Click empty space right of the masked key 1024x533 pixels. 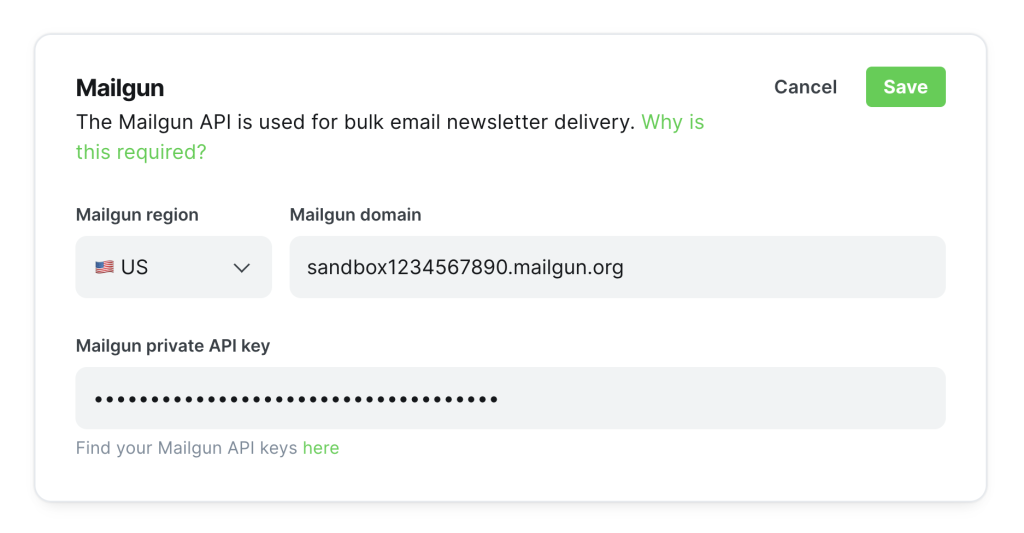[x=720, y=398]
